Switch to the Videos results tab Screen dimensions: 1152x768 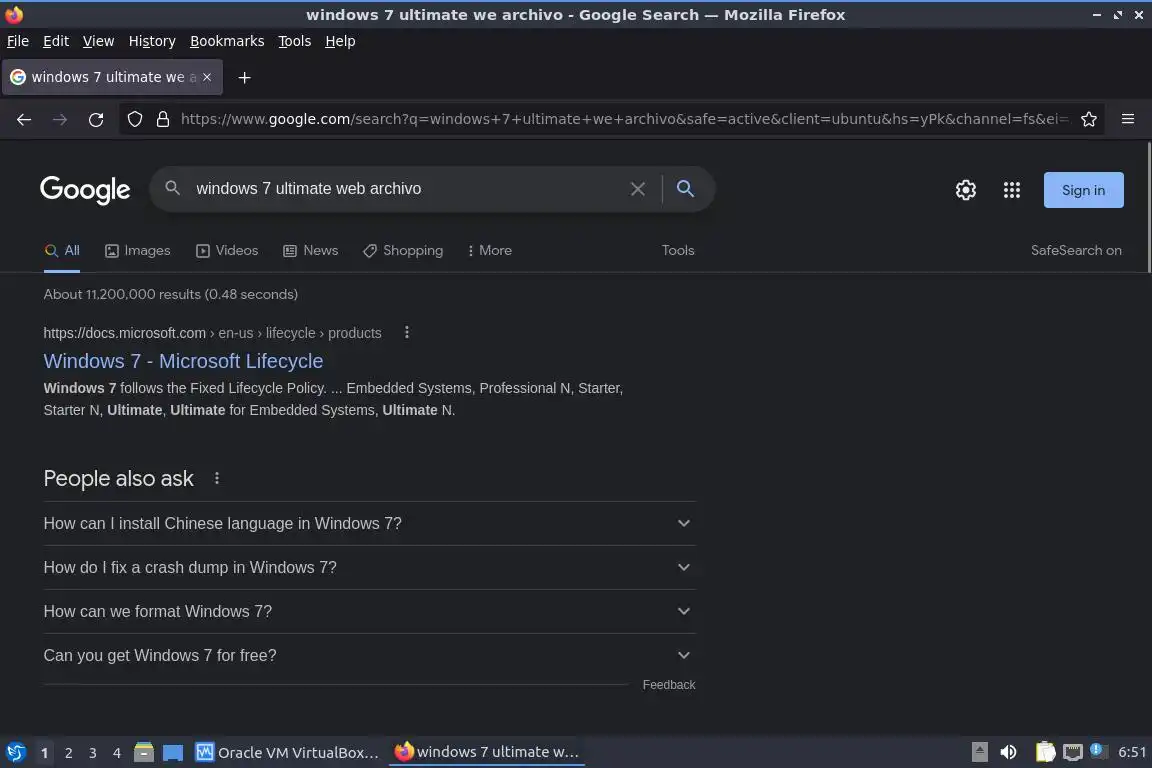tap(227, 251)
